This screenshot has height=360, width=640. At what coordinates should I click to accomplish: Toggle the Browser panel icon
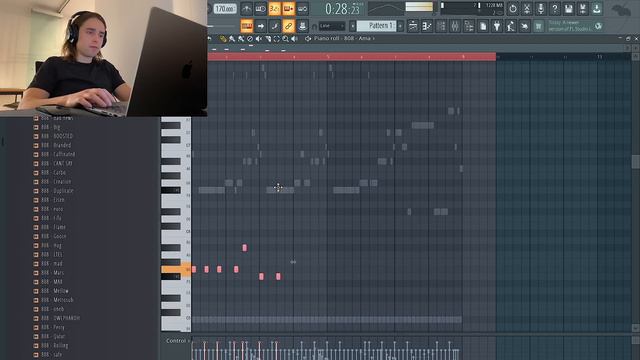[x=469, y=26]
